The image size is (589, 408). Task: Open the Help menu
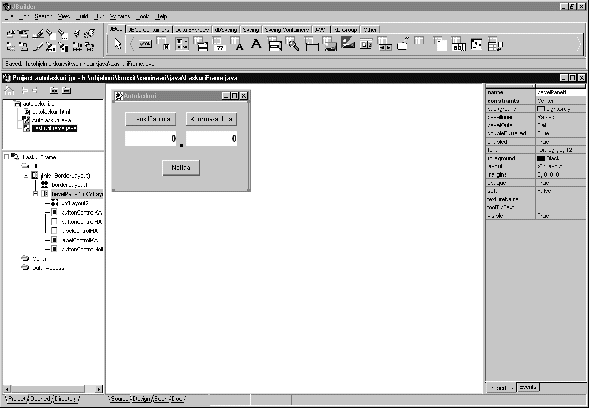(162, 17)
